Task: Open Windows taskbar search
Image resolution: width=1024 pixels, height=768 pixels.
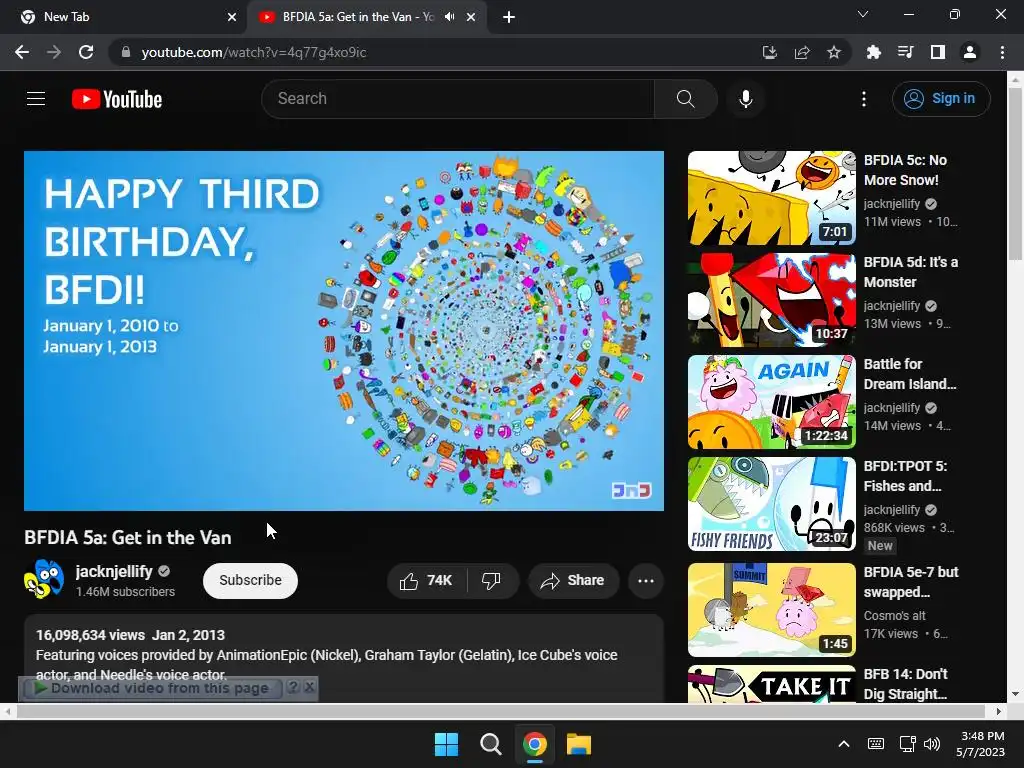Action: (x=490, y=744)
